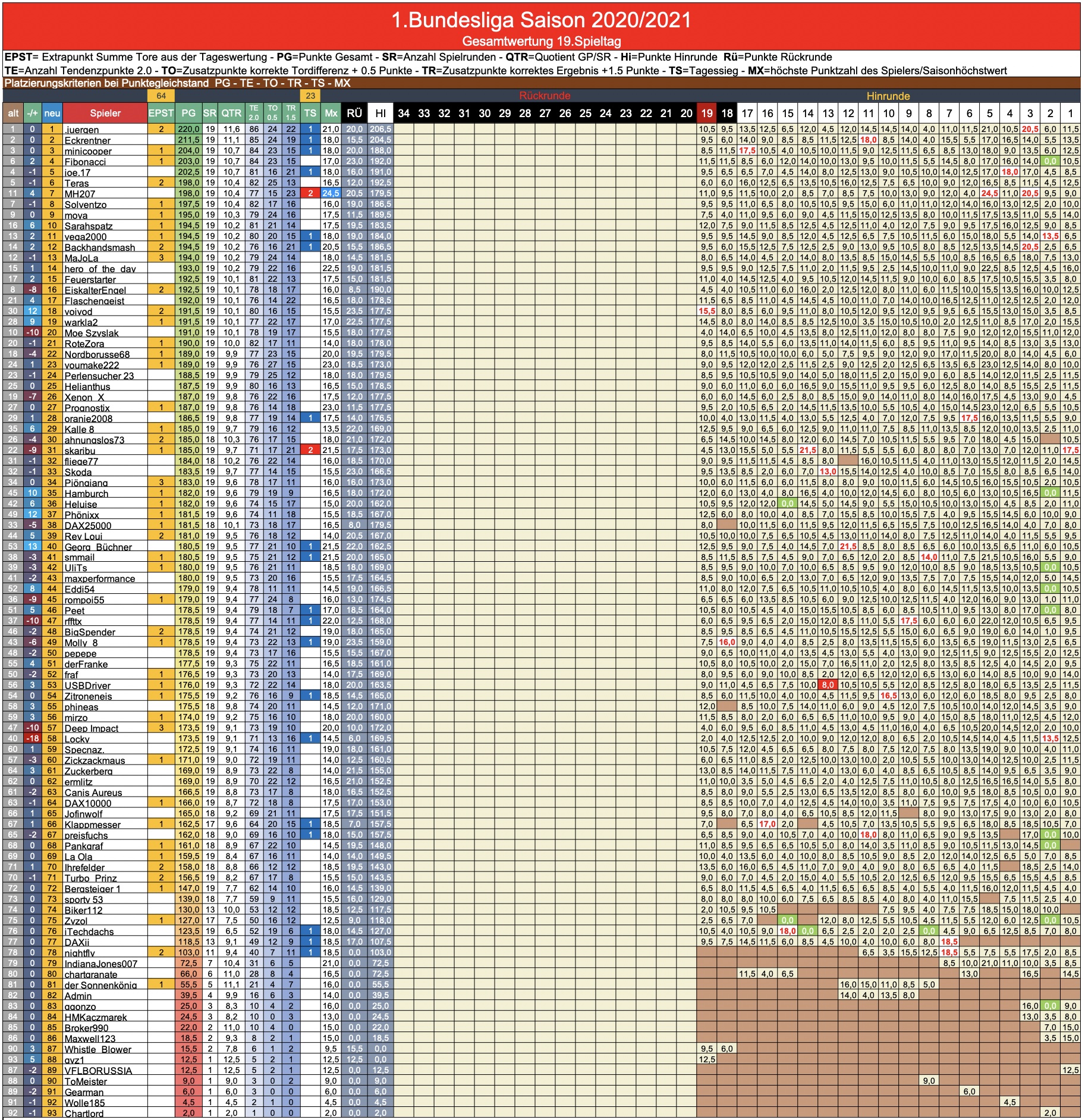Click player name 'Canis Aureus'
1082x1120 pixels.
coord(93,792)
